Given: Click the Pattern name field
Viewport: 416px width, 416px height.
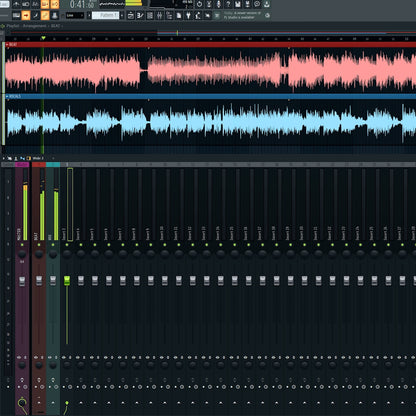Looking at the screenshot, I should click(x=105, y=15).
